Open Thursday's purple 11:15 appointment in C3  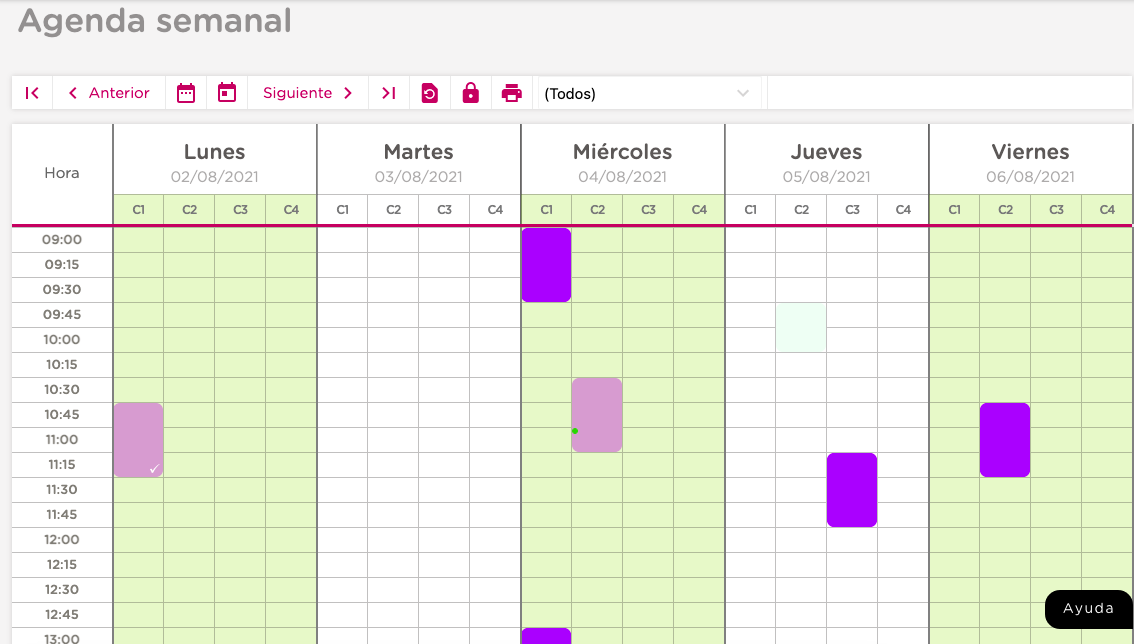pyautogui.click(x=852, y=489)
